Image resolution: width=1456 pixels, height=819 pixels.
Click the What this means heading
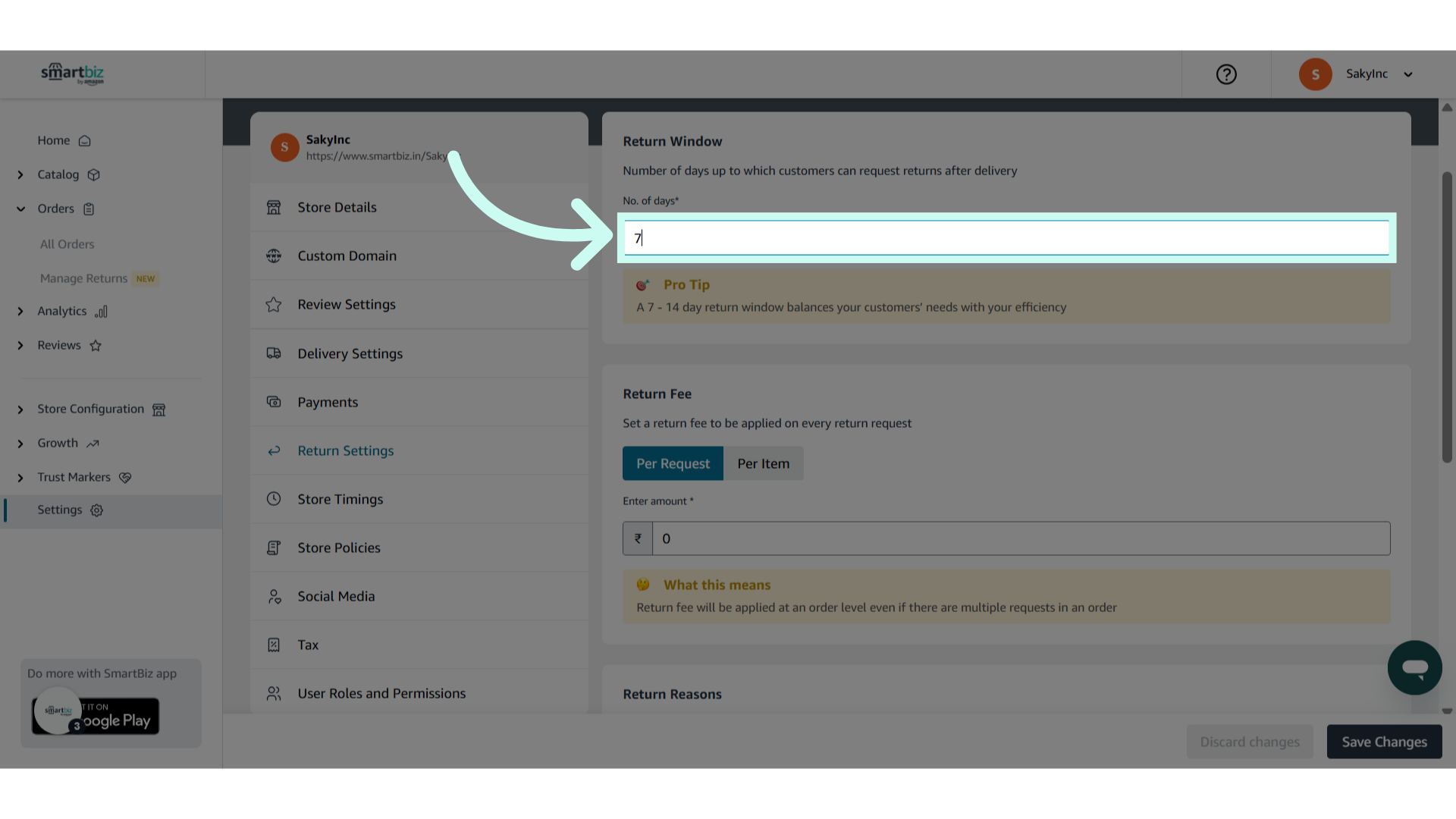coord(717,585)
